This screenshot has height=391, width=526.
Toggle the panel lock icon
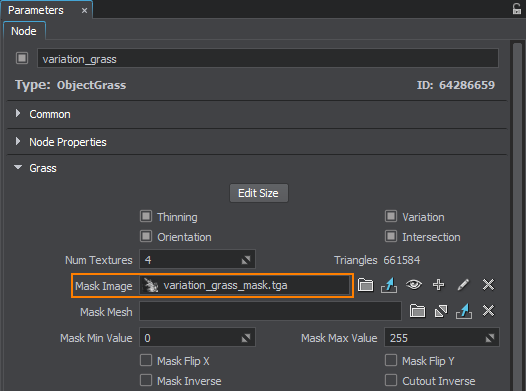point(517,9)
